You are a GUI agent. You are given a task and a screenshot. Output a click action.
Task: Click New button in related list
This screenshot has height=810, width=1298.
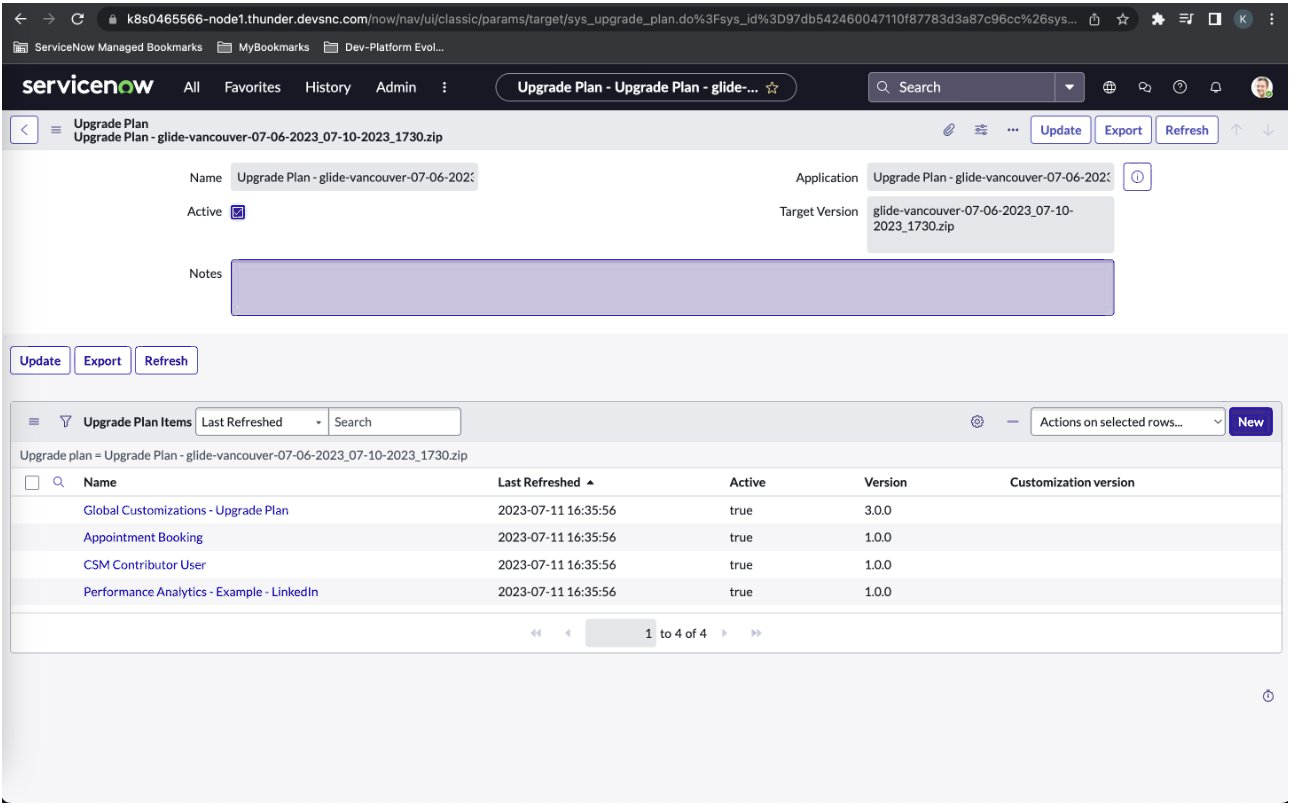tap(1250, 422)
